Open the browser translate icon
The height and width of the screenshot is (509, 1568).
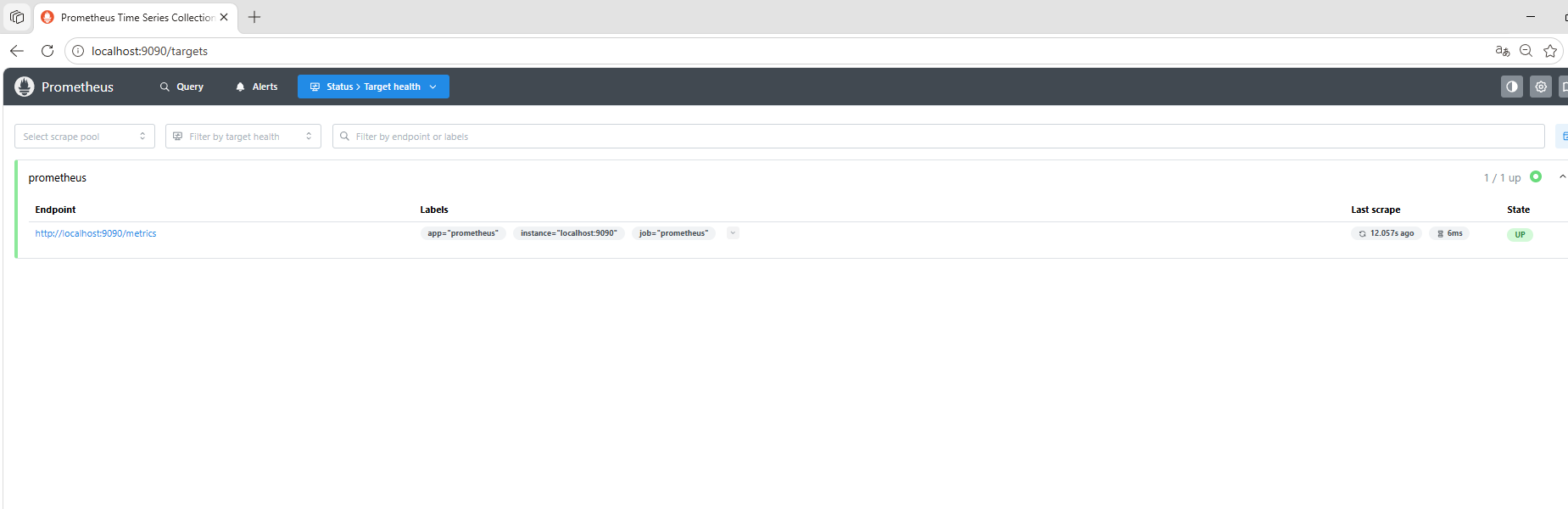(1503, 51)
